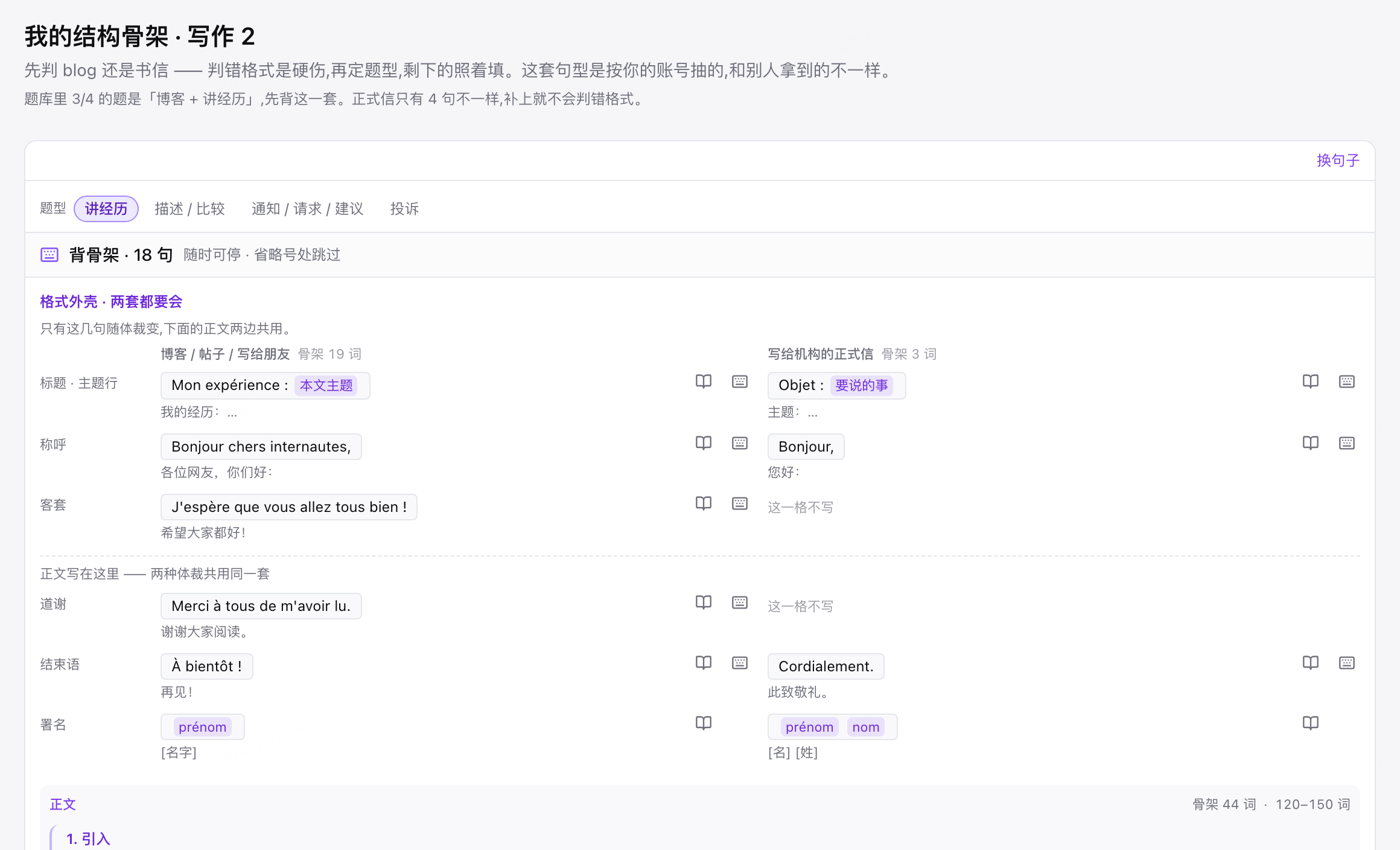Open book icon for Cordialement row
This screenshot has width=1400, height=850.
[1311, 663]
